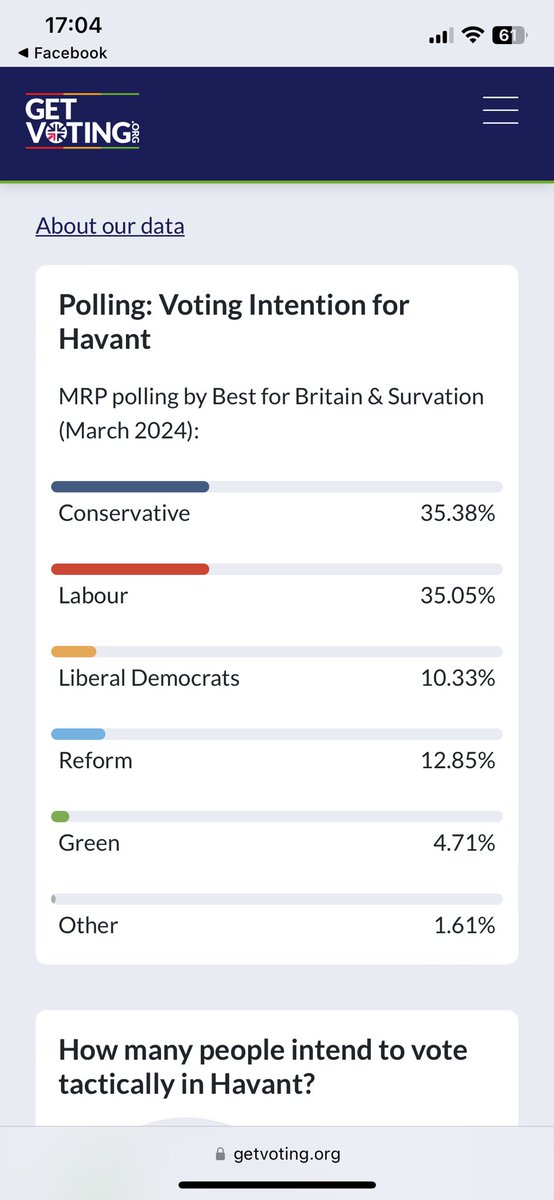This screenshot has height=1200, width=554.
Task: Click the blue Conservative progress bar
Action: coord(130,487)
